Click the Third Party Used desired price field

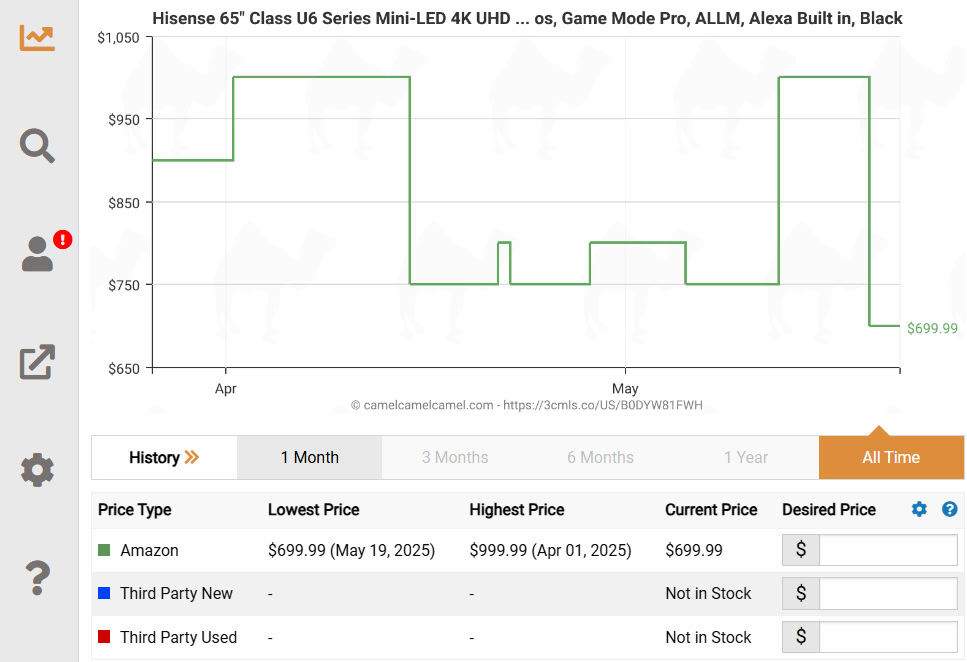[888, 637]
